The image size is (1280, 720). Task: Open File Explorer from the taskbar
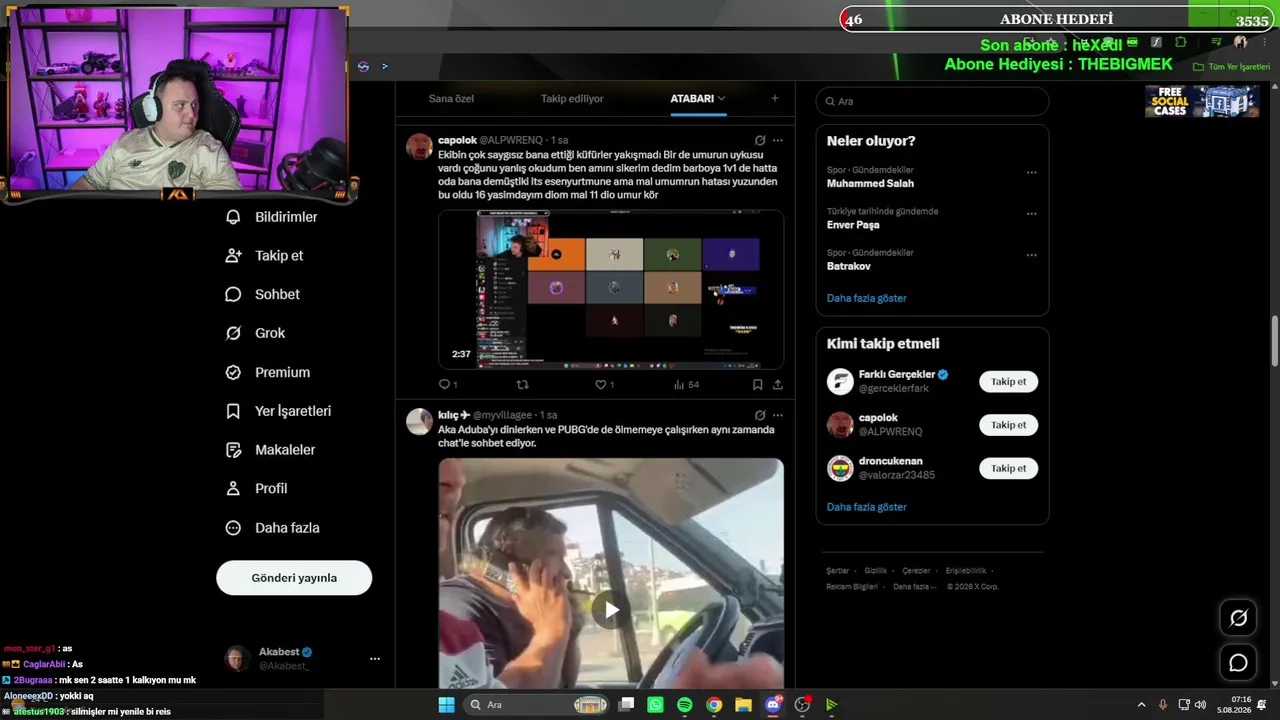click(743, 705)
